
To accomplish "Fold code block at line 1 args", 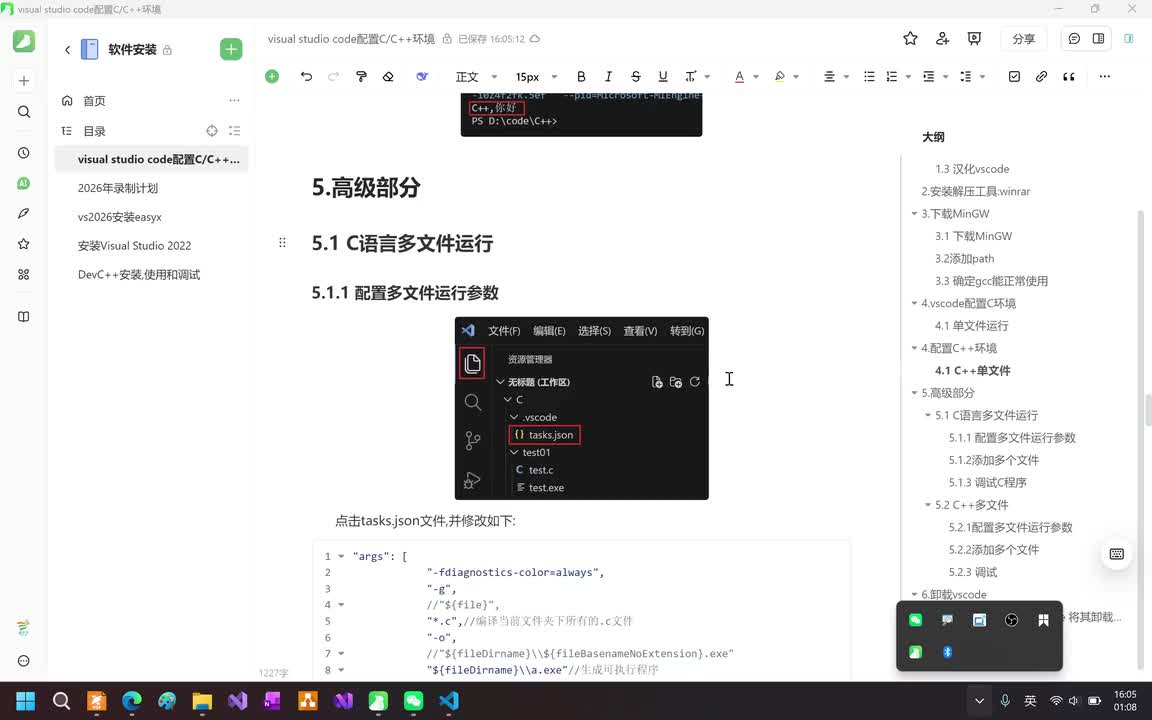I will pos(341,557).
